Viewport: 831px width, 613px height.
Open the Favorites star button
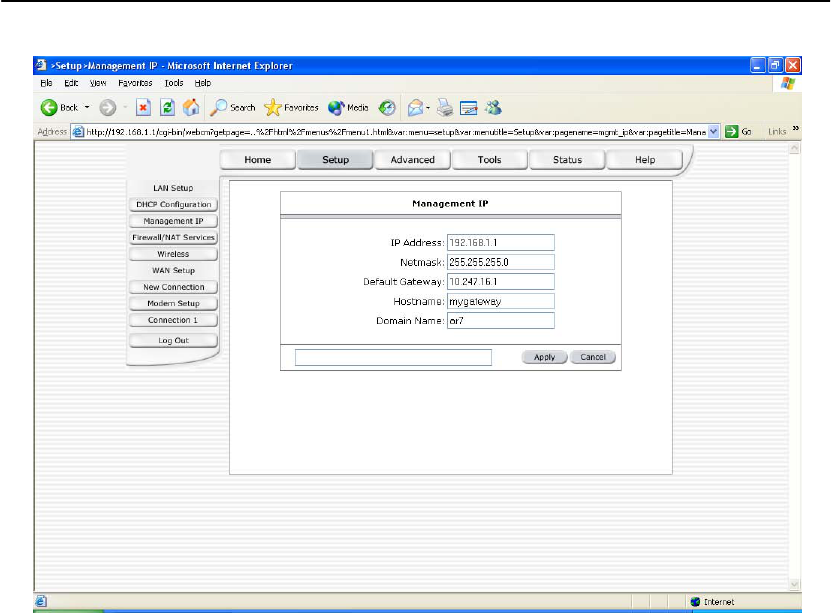pyautogui.click(x=291, y=108)
